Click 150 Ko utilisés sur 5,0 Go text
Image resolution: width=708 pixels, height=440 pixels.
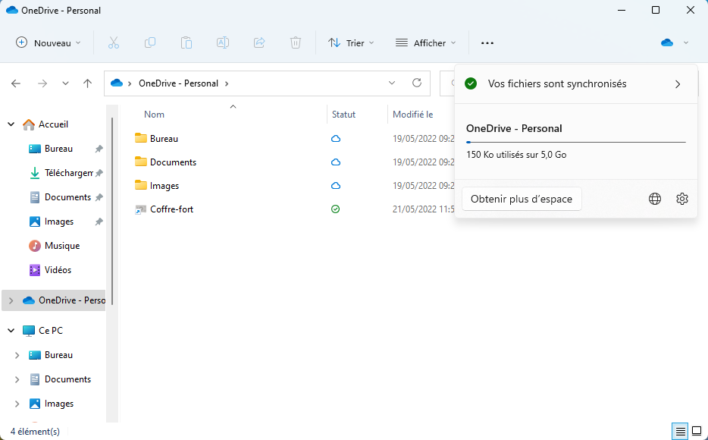(516, 154)
